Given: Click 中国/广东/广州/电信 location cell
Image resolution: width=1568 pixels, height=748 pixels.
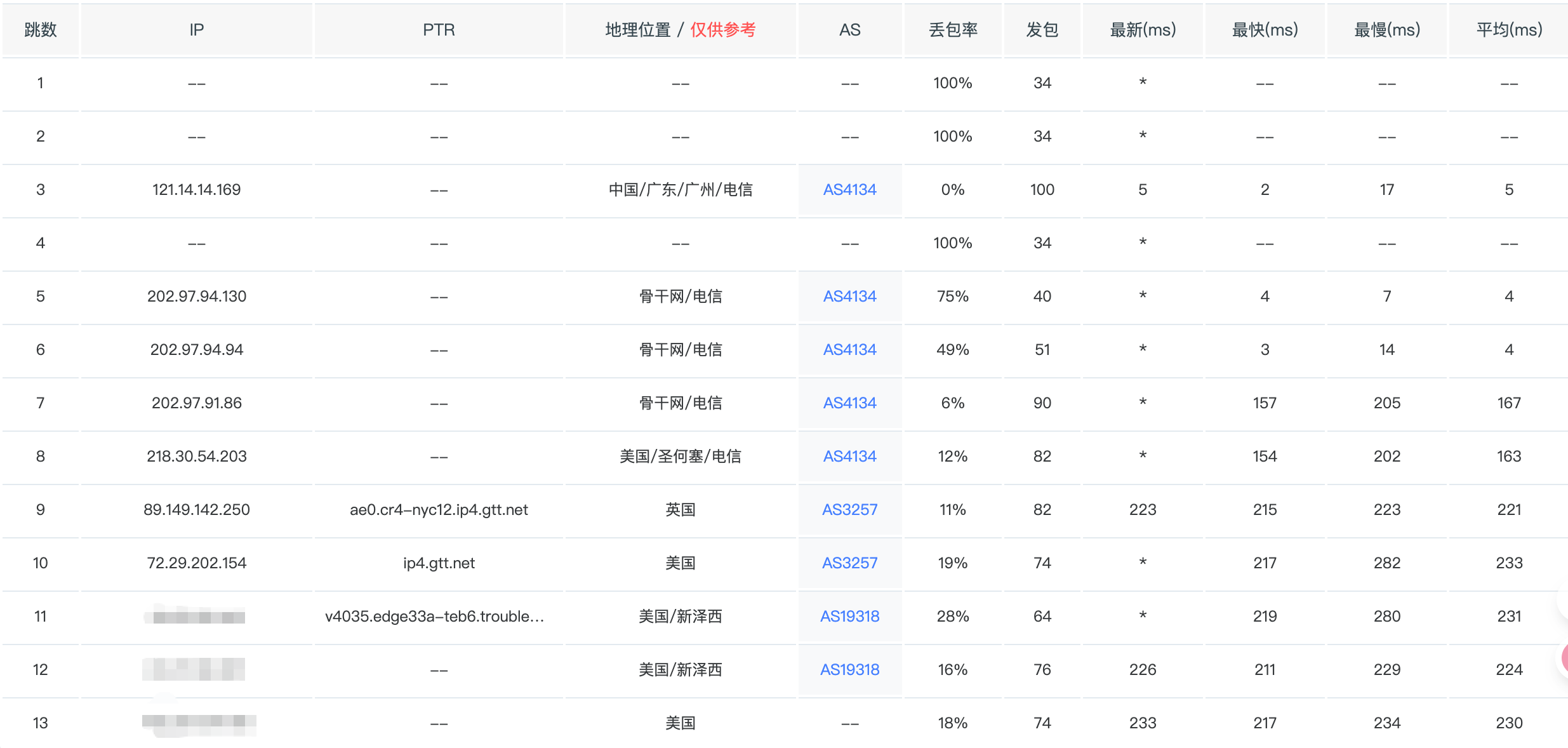Looking at the screenshot, I should click(680, 190).
